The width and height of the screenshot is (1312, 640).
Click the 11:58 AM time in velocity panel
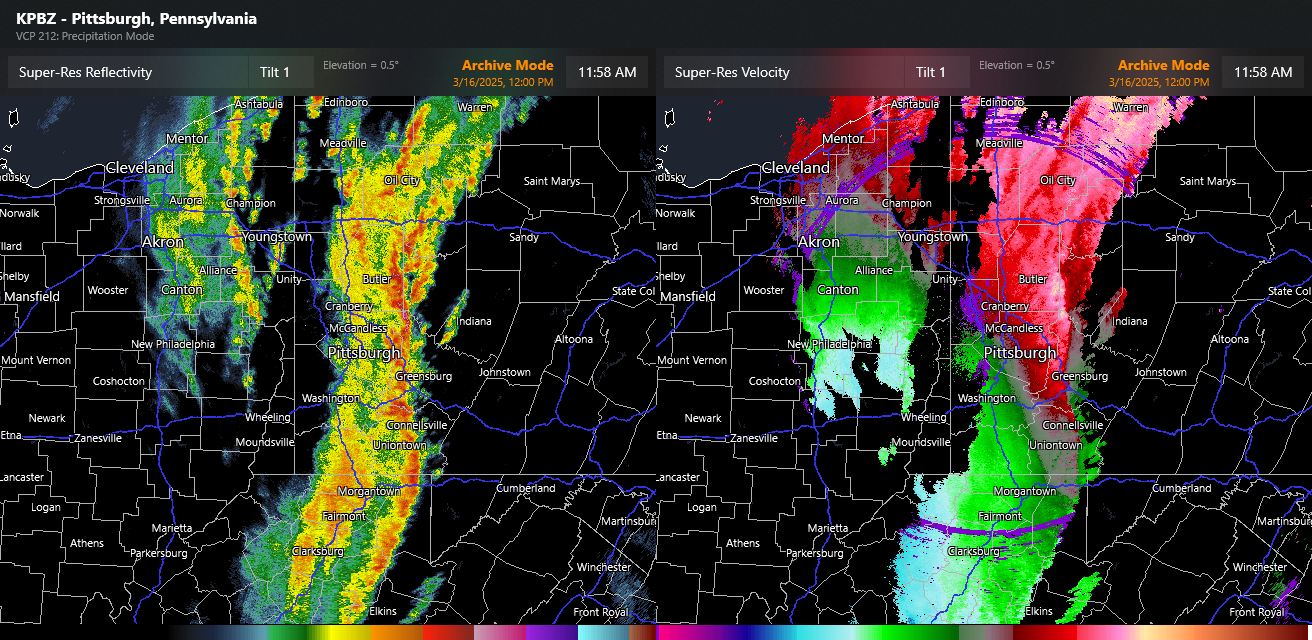pyautogui.click(x=1263, y=72)
